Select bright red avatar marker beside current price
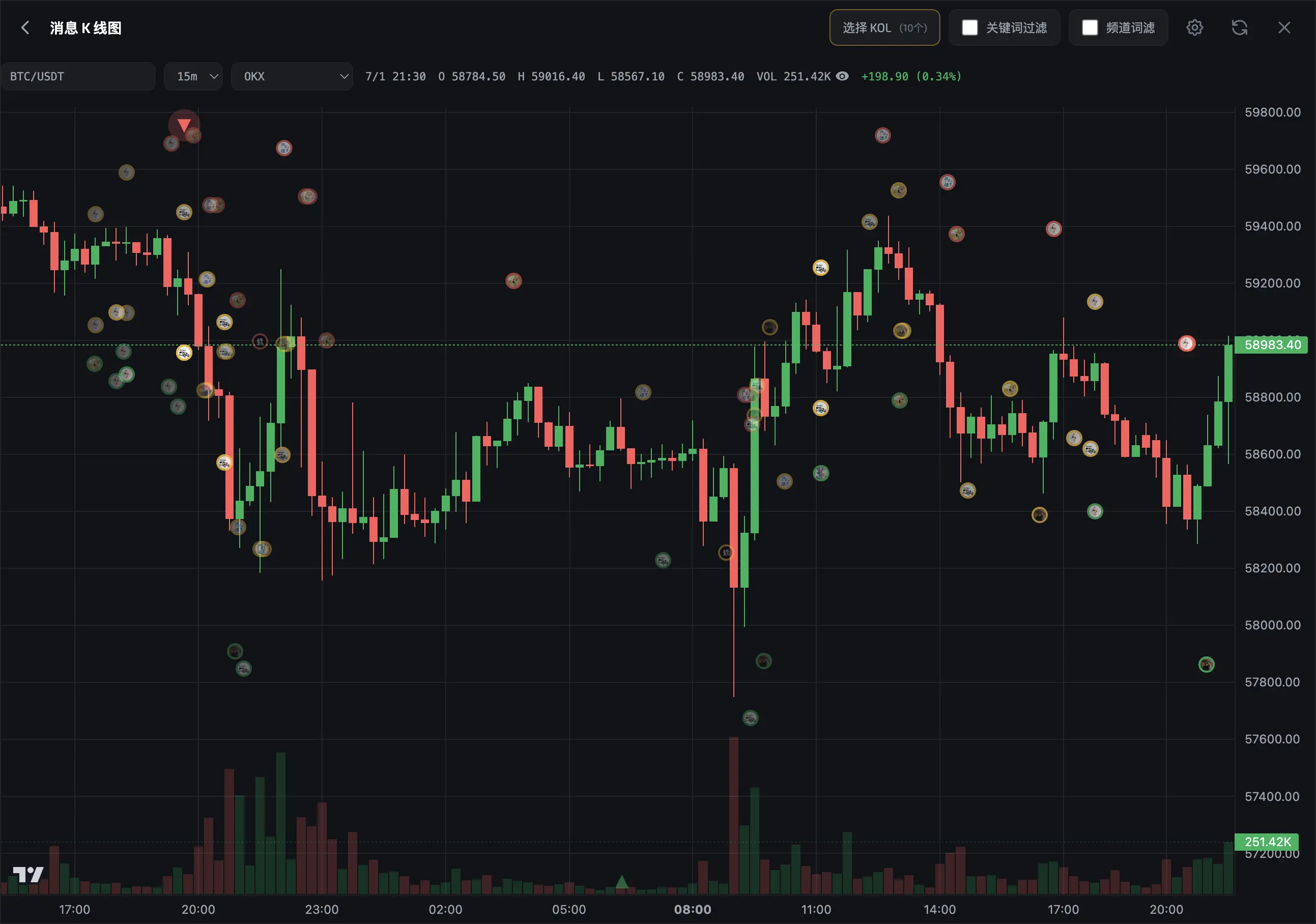The image size is (1316, 924). tap(1186, 343)
